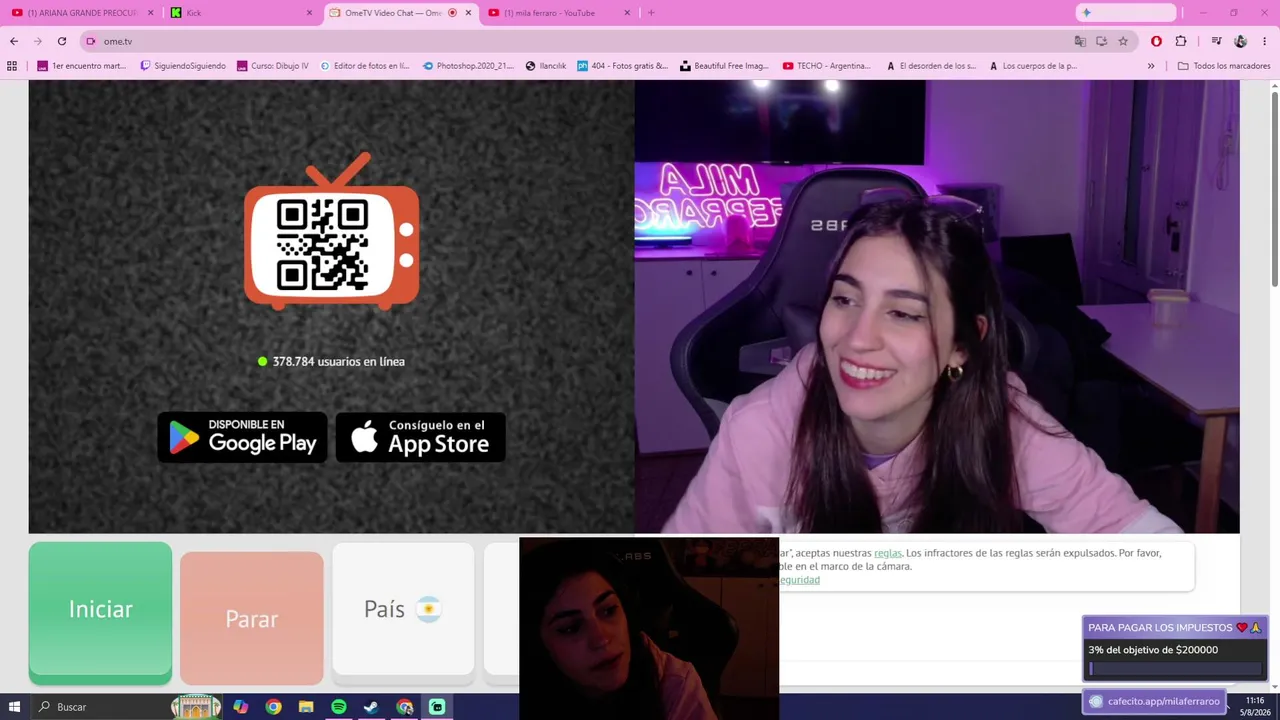
Task: Open a new browser tab
Action: (651, 13)
